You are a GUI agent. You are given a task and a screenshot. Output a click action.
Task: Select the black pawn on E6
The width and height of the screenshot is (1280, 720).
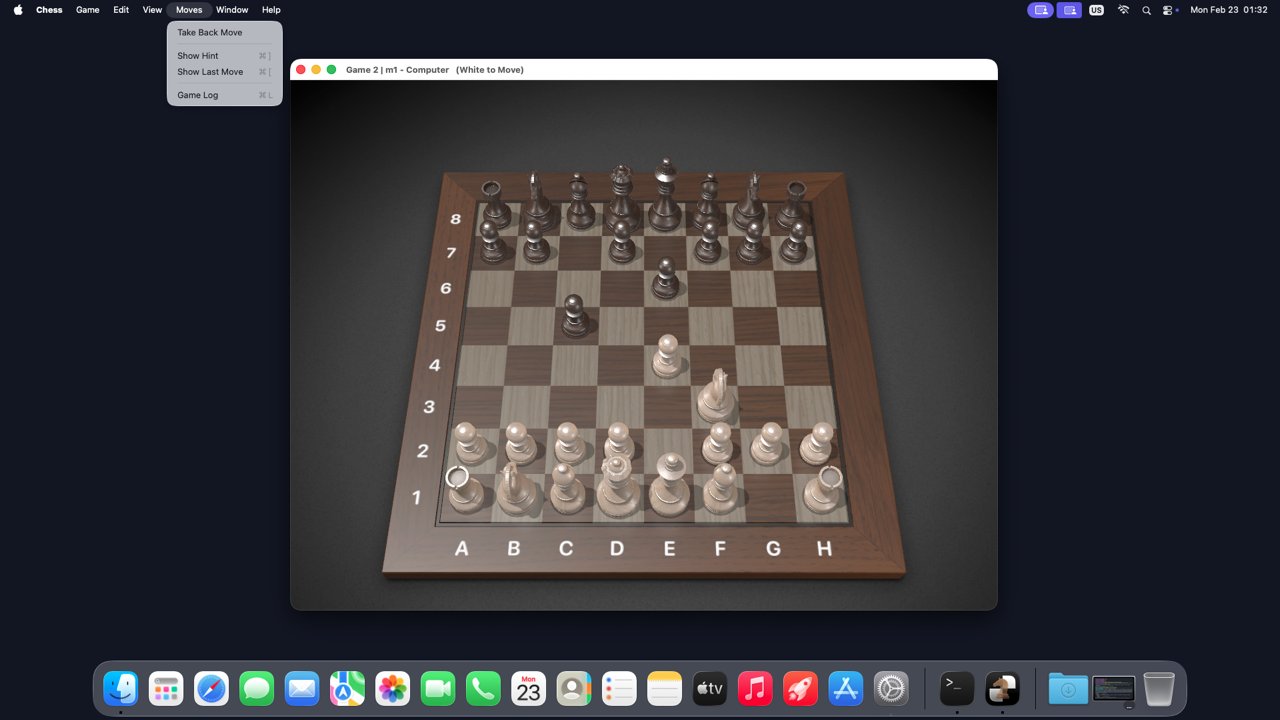pyautogui.click(x=666, y=283)
